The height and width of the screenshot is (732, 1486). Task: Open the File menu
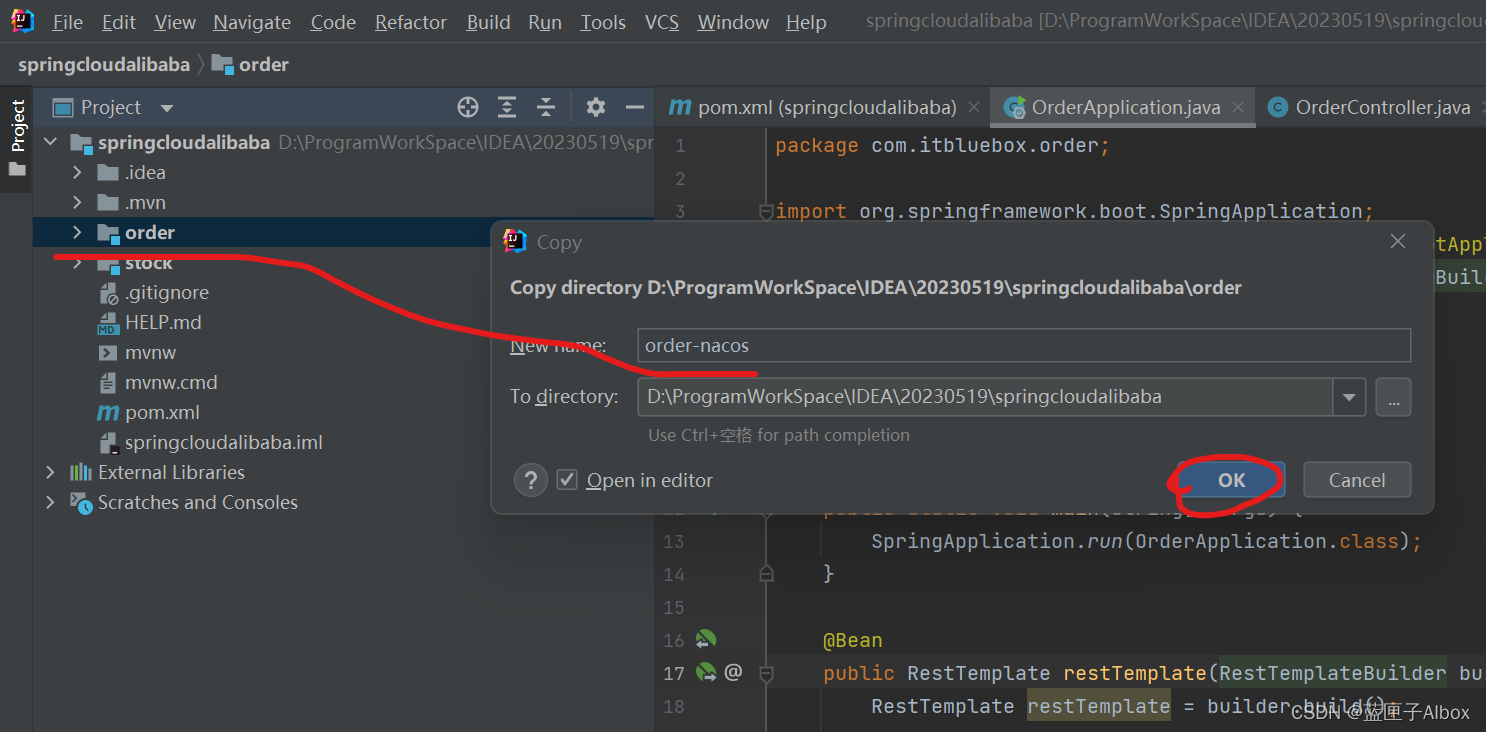coord(68,22)
